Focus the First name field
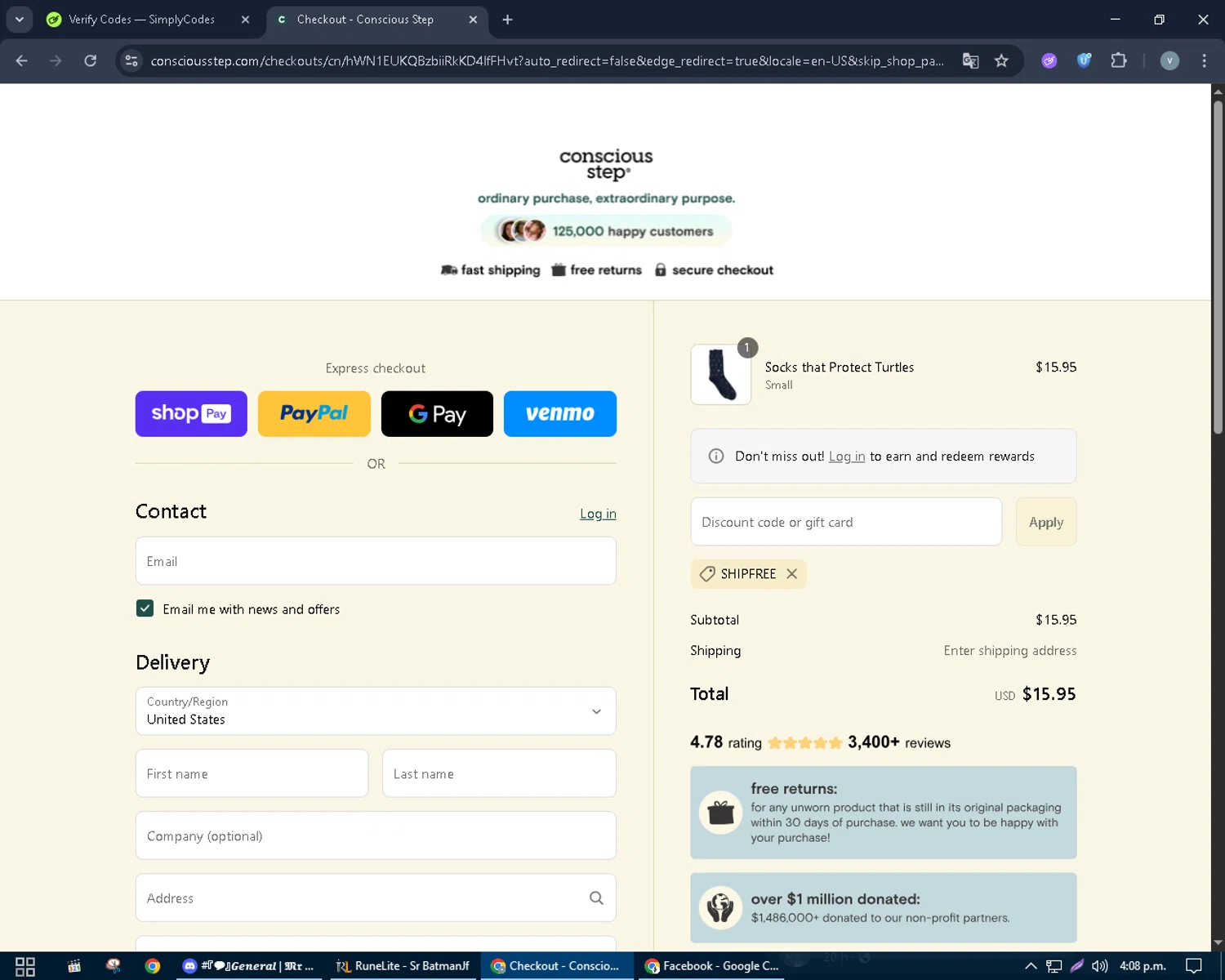Screen dimensions: 1225x980 point(252,773)
